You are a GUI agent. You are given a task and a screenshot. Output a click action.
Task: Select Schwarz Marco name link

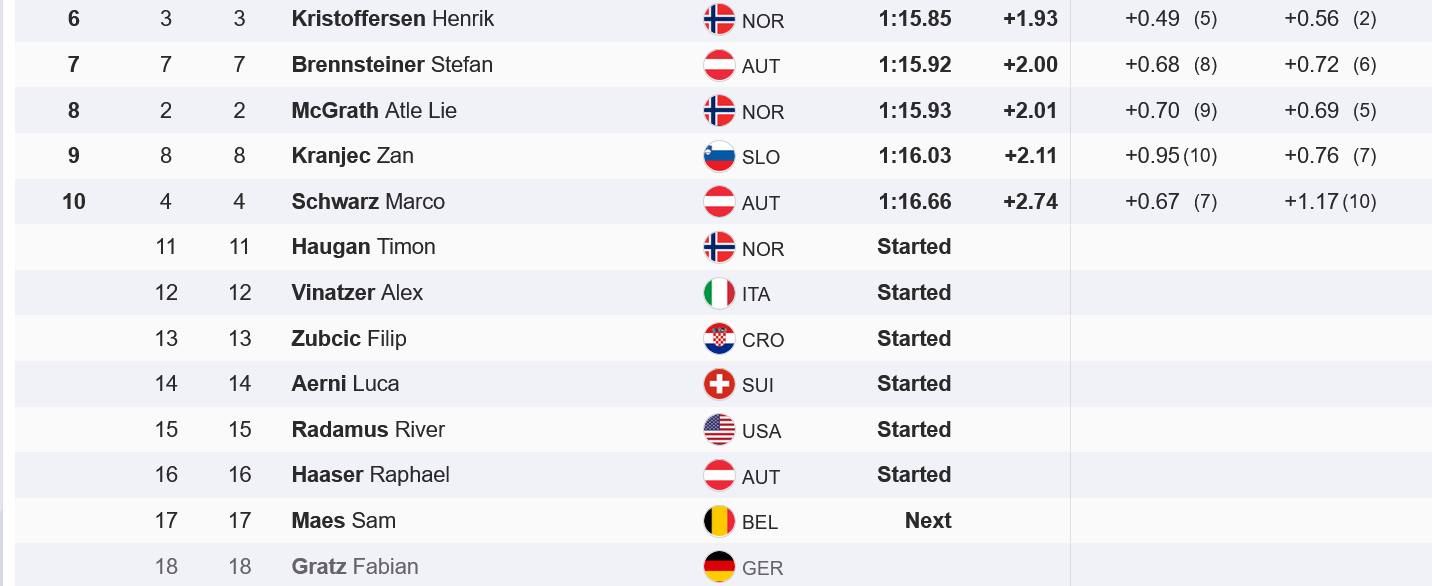coord(368,201)
